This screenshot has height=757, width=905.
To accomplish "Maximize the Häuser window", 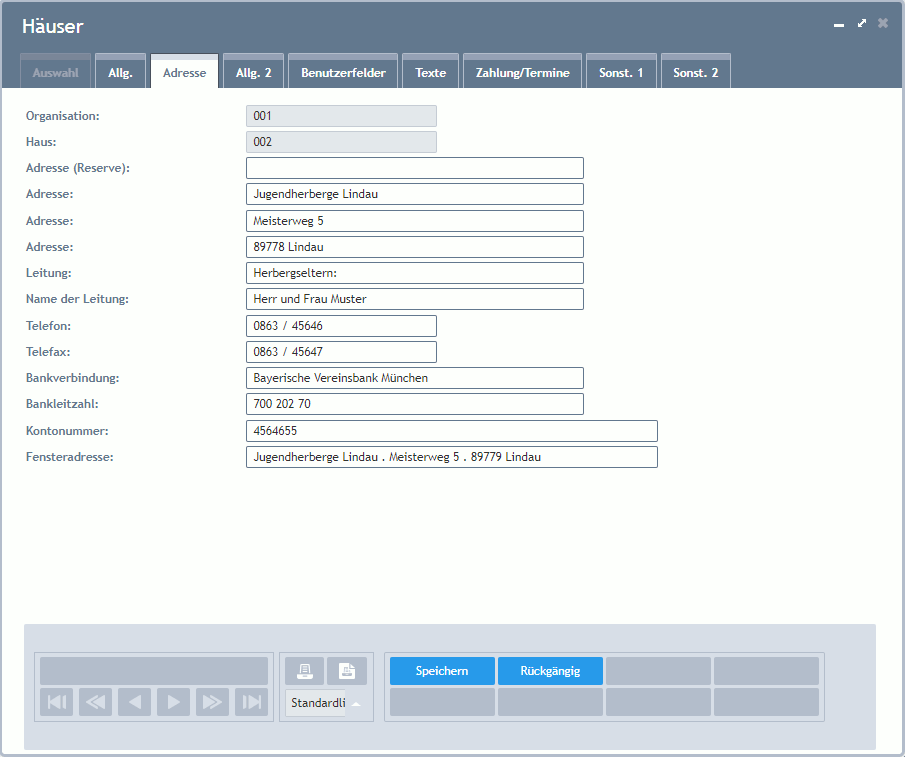I will (x=862, y=23).
